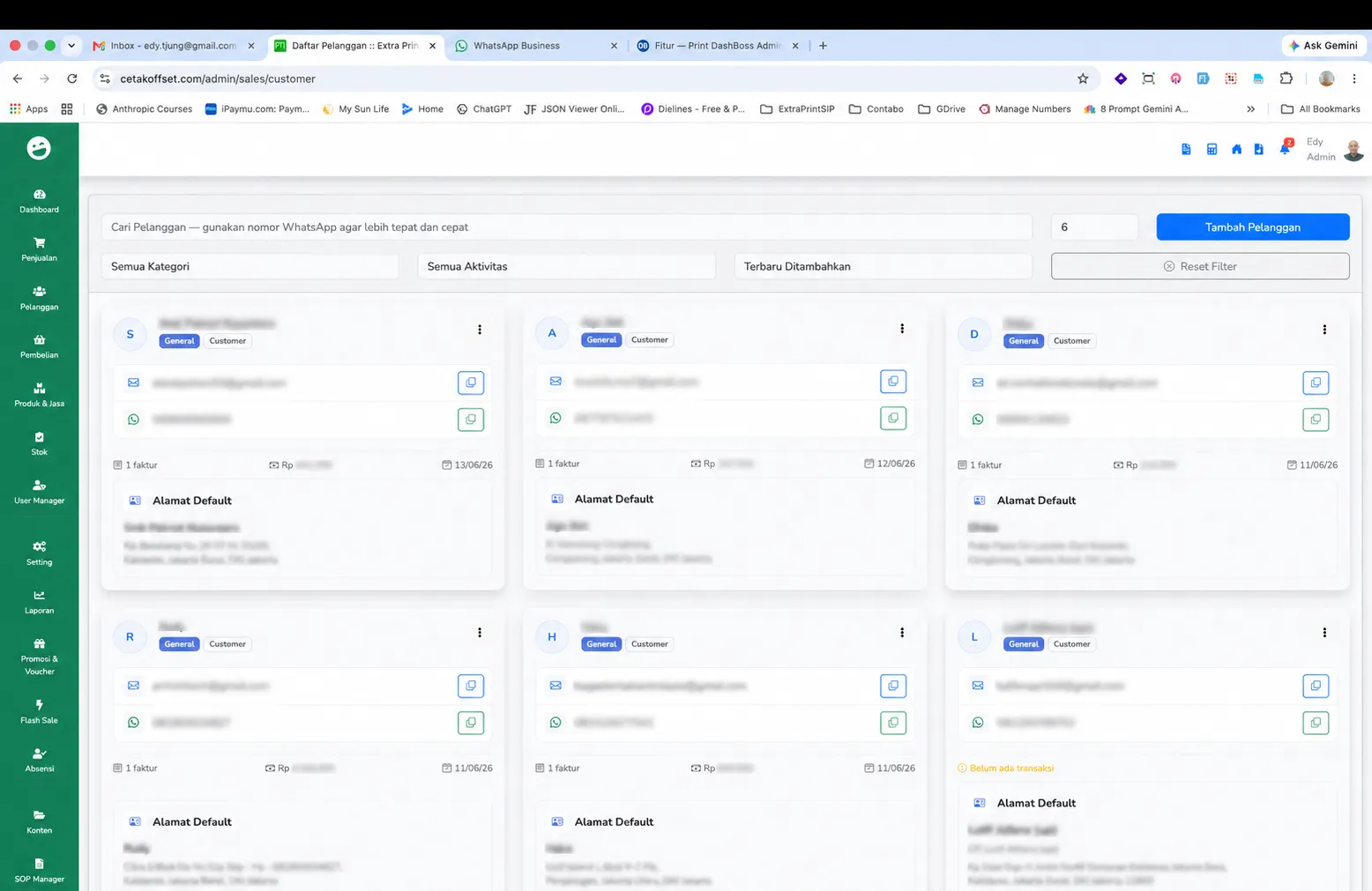The image size is (1372, 891).
Task: Open ExtraPrintSIP bookmark folder
Action: click(797, 109)
